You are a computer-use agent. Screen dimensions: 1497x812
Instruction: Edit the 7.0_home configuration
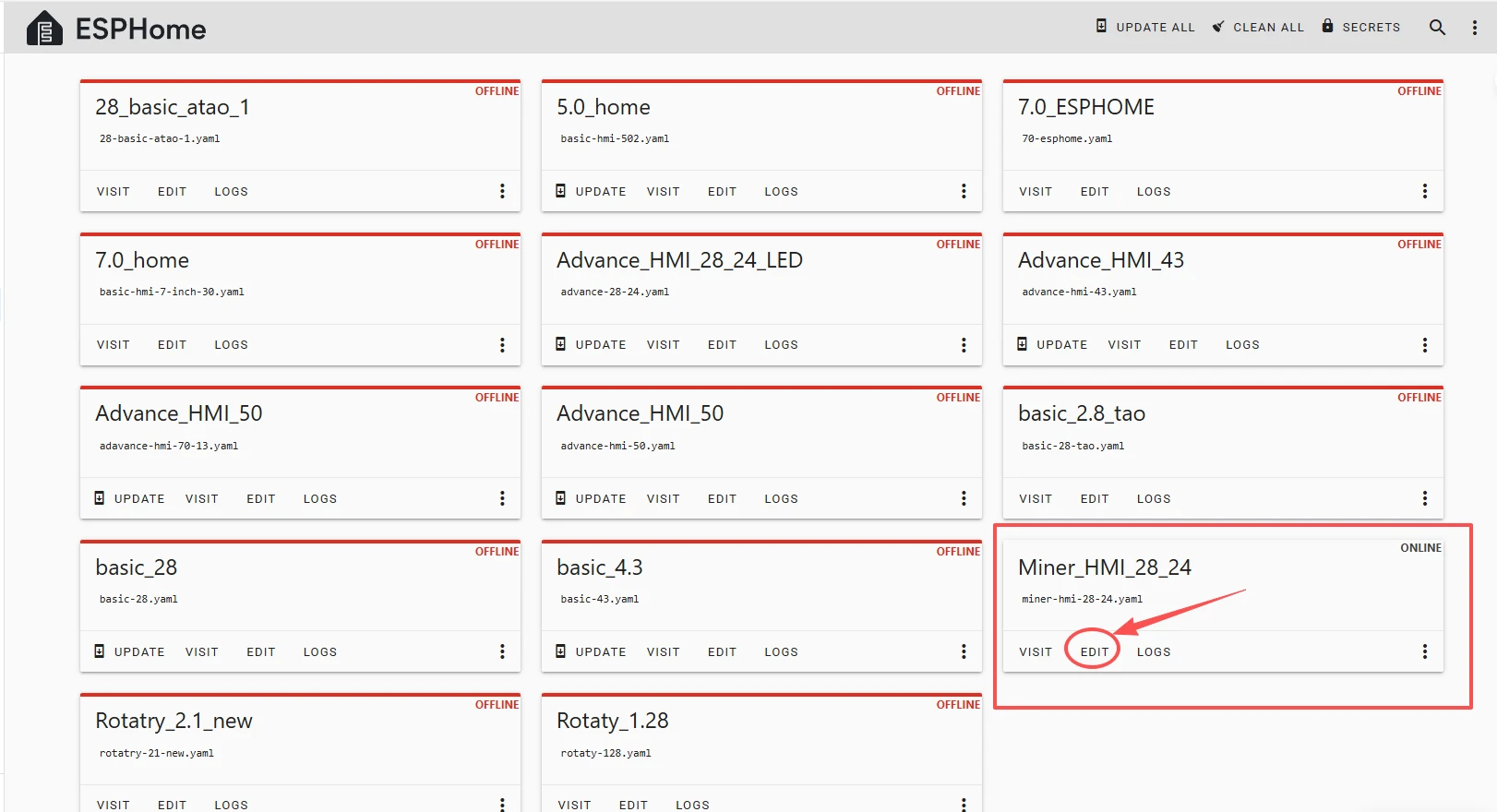[x=172, y=344]
